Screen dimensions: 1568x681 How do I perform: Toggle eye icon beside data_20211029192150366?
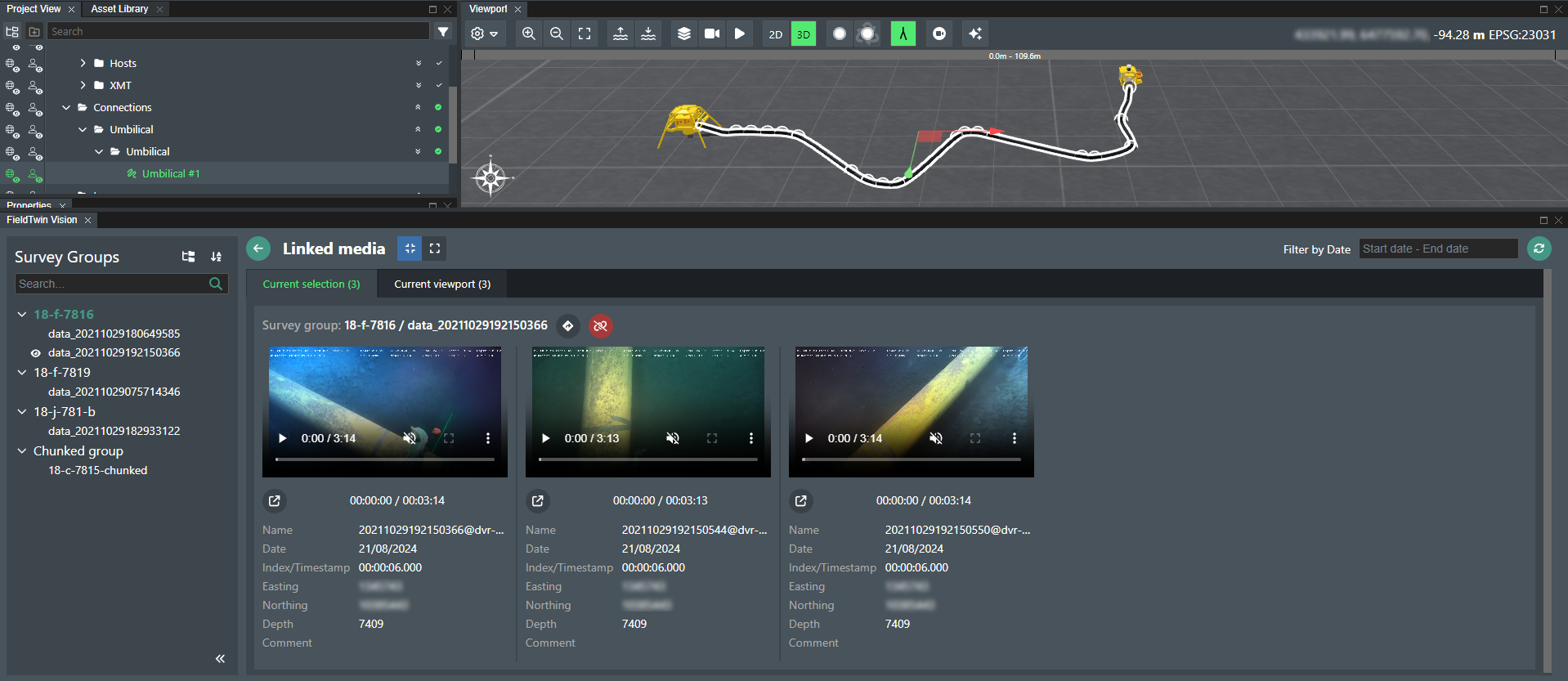(x=35, y=353)
